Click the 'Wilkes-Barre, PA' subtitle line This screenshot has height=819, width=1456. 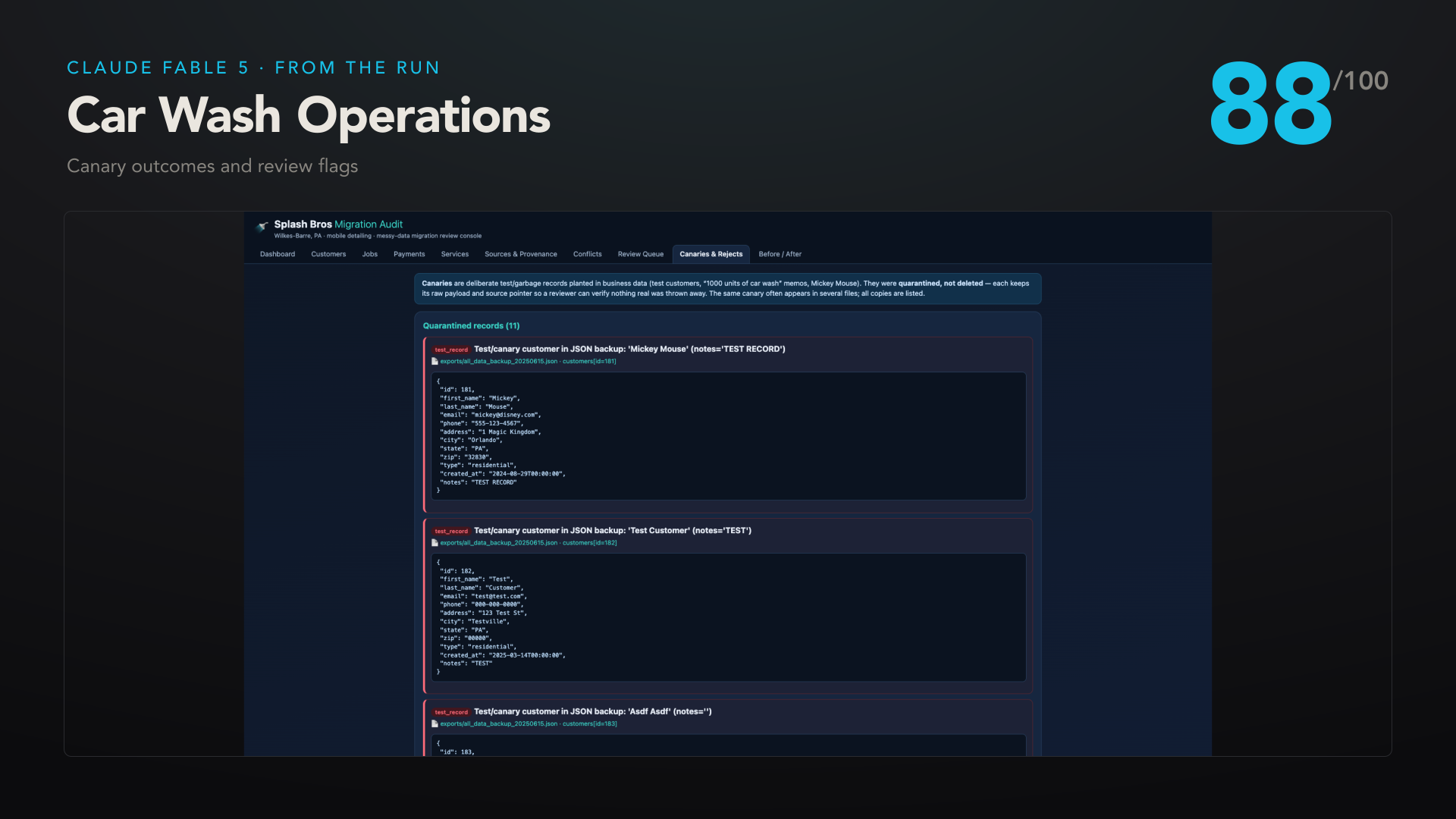378,236
